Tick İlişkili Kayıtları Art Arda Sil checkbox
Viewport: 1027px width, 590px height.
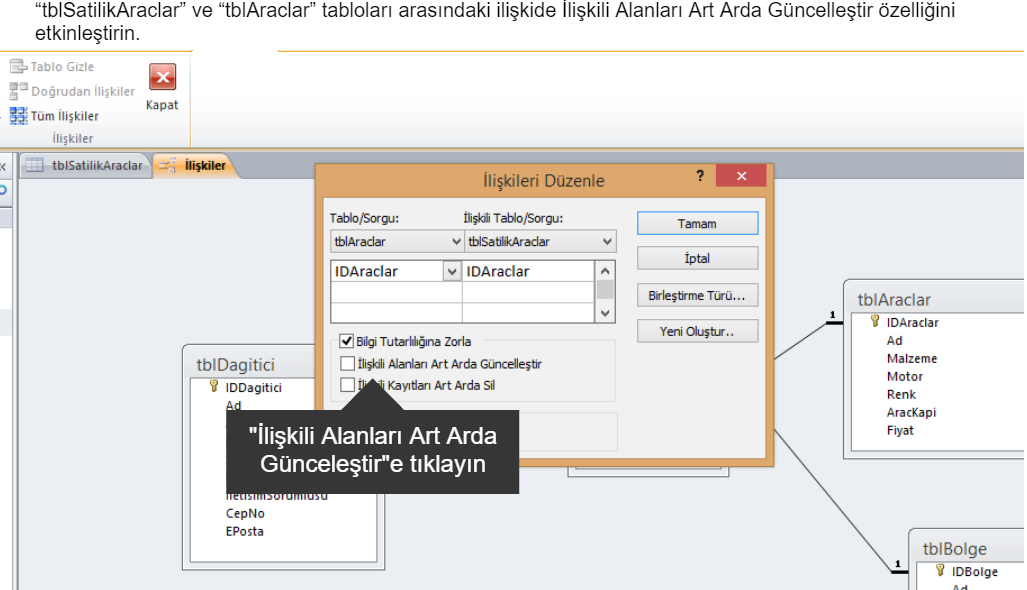pyautogui.click(x=348, y=385)
